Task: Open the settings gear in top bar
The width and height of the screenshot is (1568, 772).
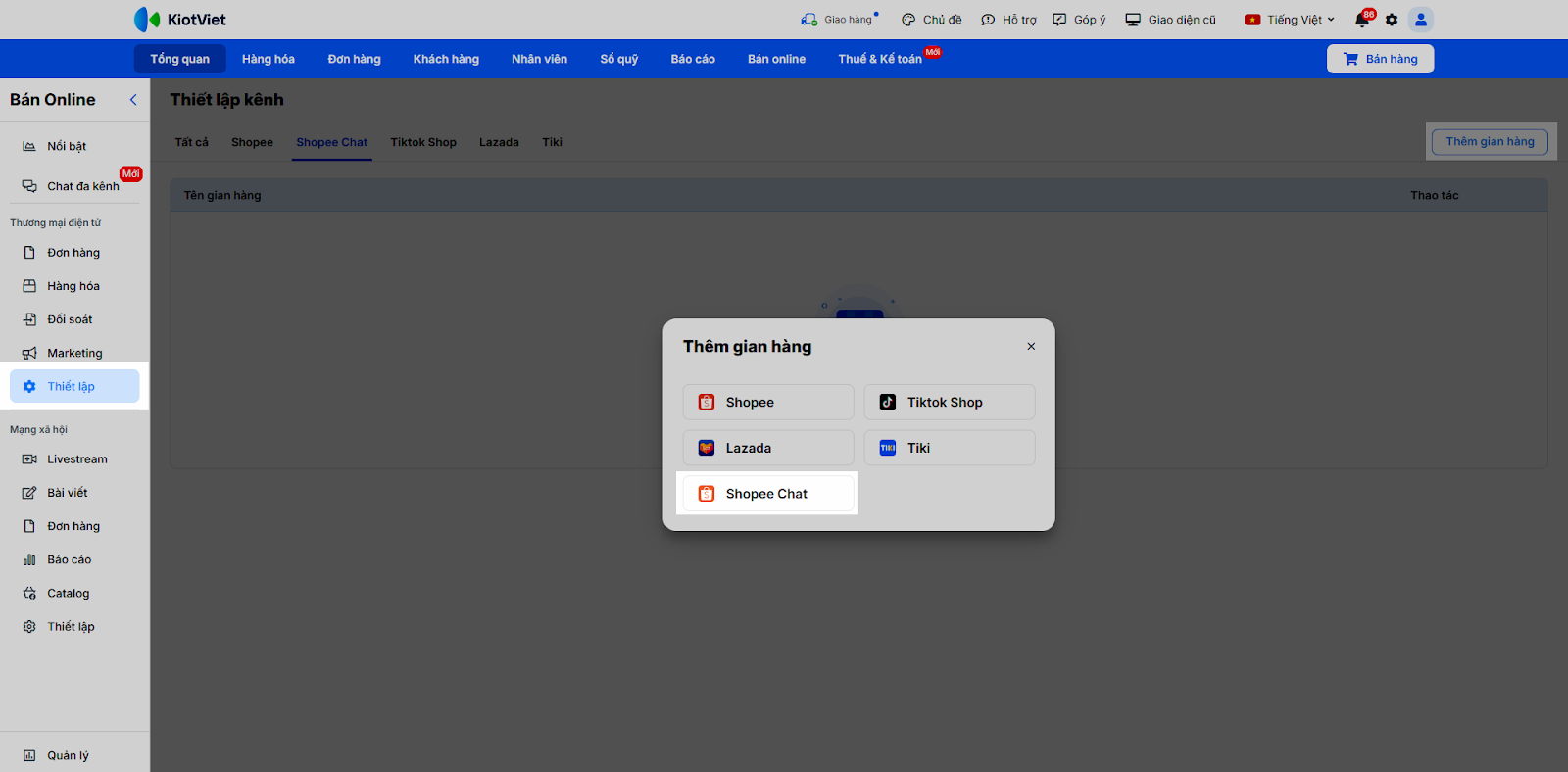Action: [x=1392, y=20]
